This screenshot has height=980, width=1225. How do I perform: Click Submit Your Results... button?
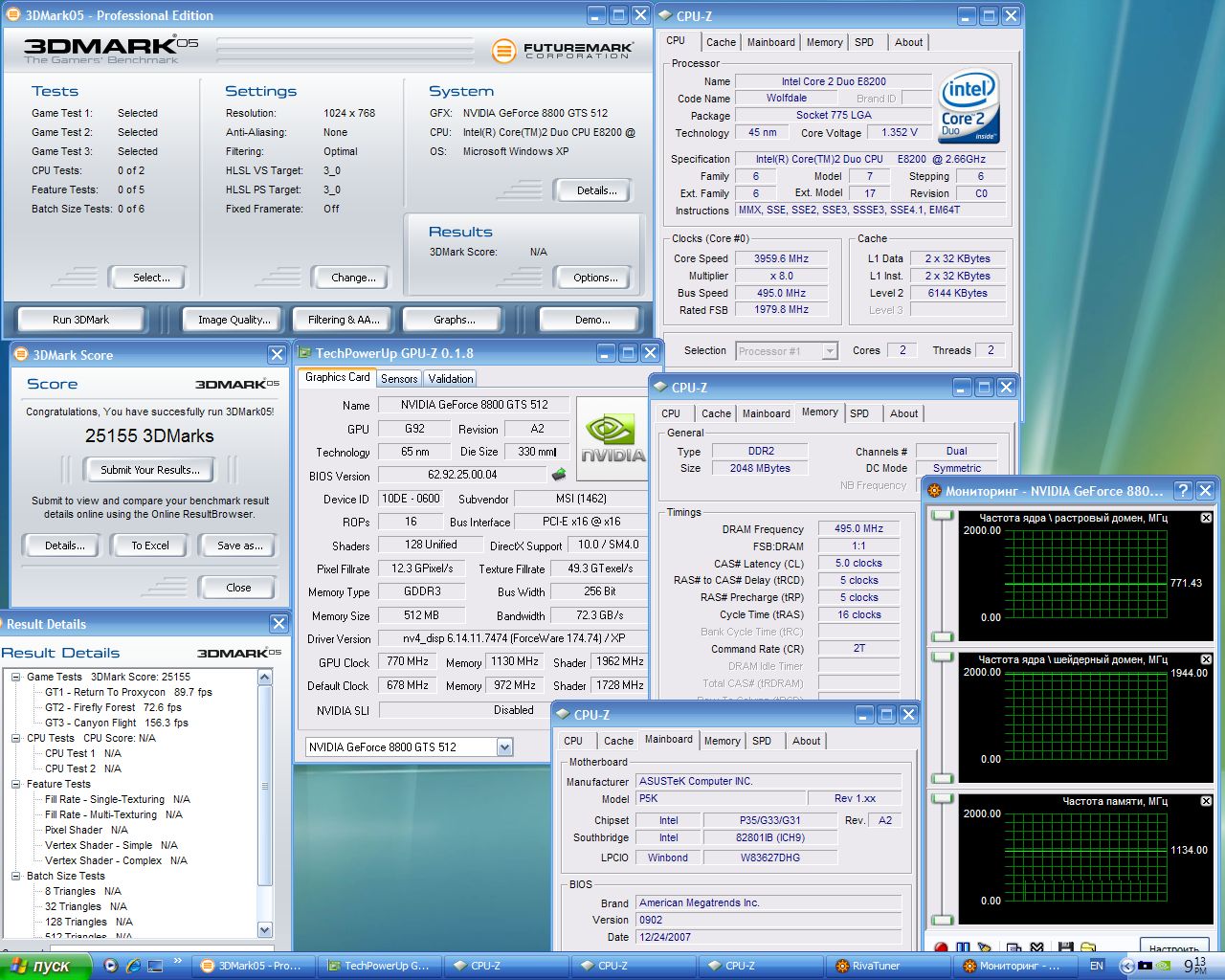(x=150, y=470)
